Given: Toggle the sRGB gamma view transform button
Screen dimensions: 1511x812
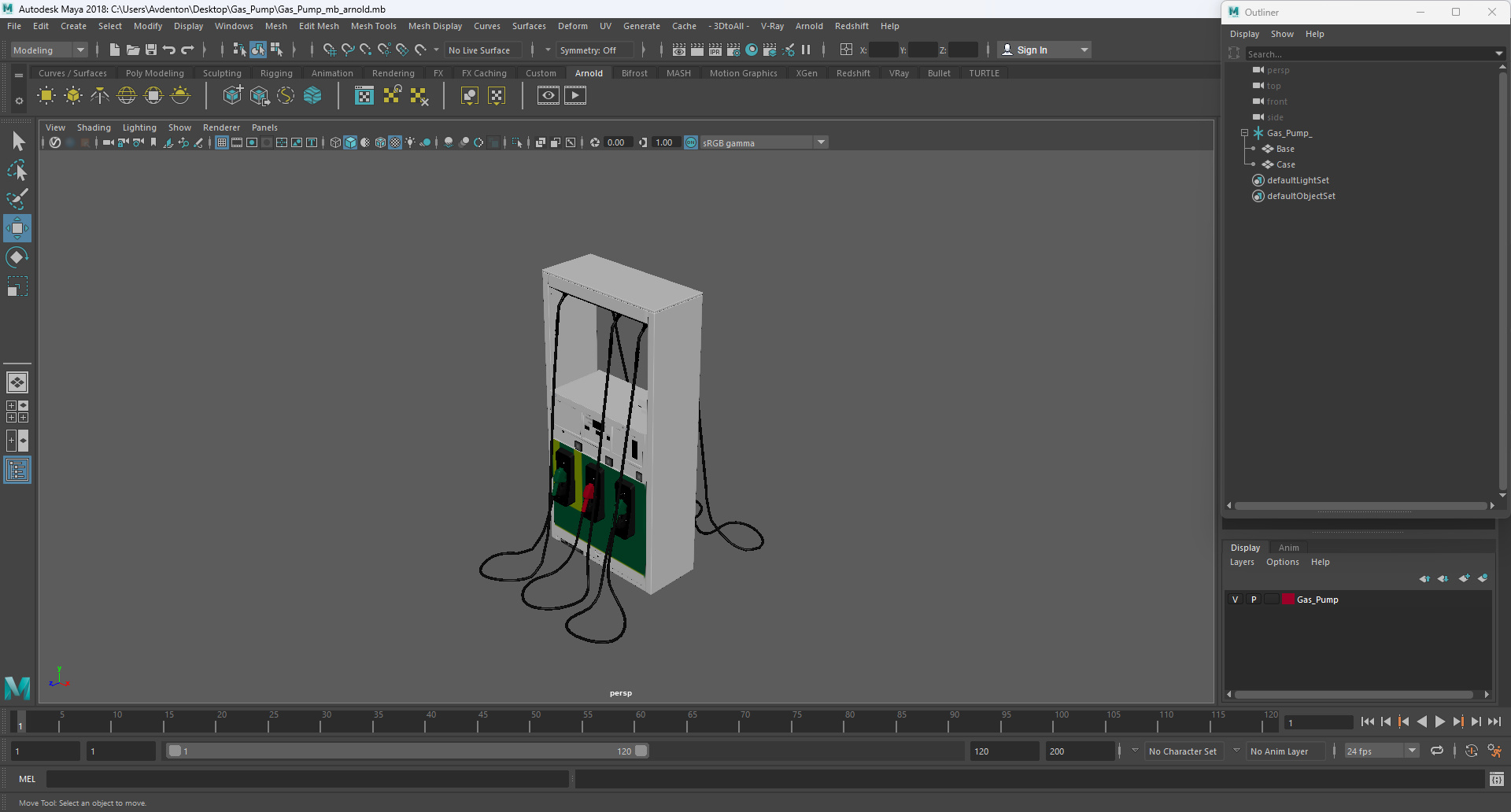Looking at the screenshot, I should [691, 142].
